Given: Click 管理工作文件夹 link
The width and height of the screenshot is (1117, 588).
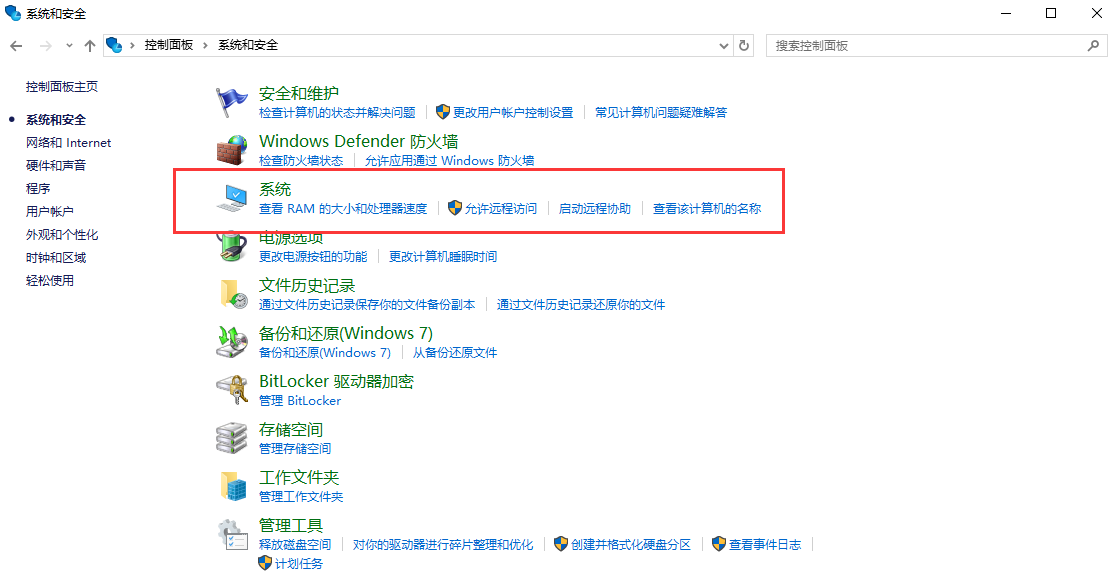Looking at the screenshot, I should click(x=301, y=496).
